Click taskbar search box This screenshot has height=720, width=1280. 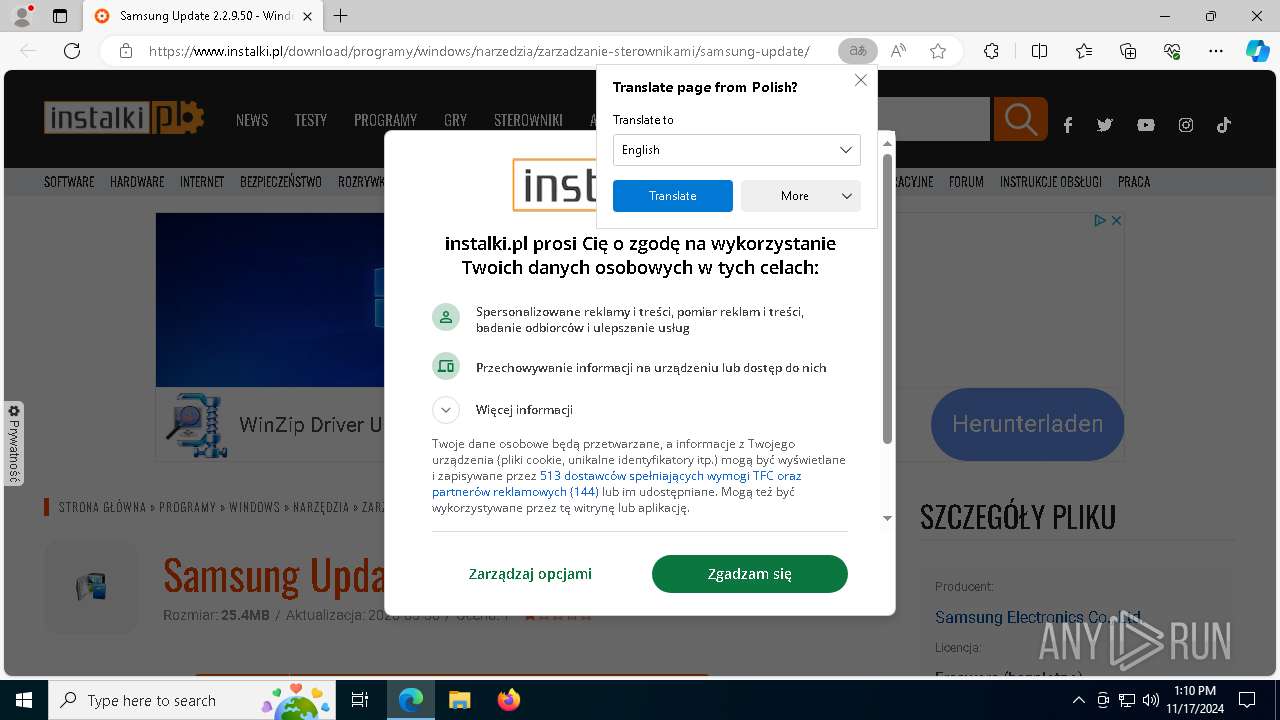(191, 700)
